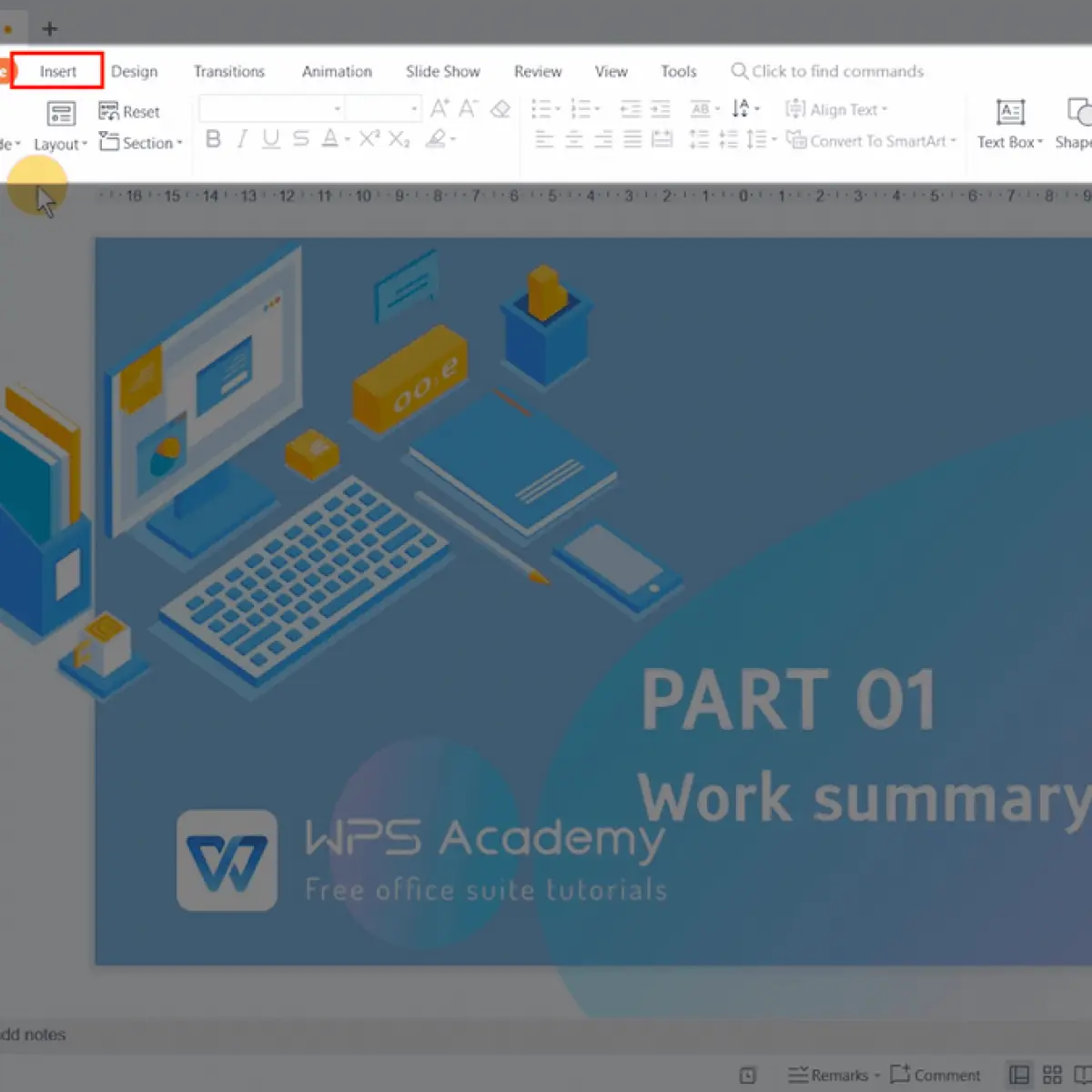Screen dimensions: 1092x1092
Task: Decrease the paragraph indent
Action: tap(631, 109)
